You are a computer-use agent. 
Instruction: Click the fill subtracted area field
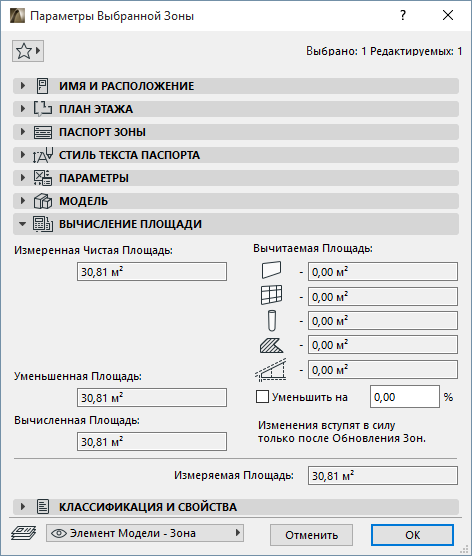click(383, 345)
